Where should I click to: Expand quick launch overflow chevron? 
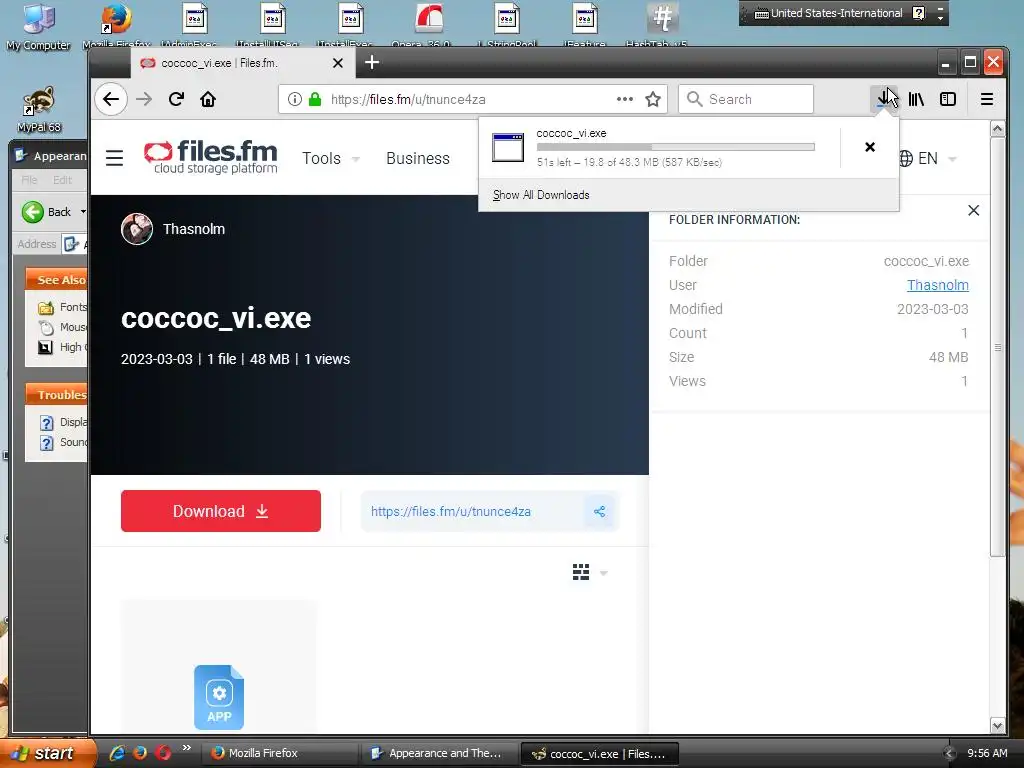(187, 748)
